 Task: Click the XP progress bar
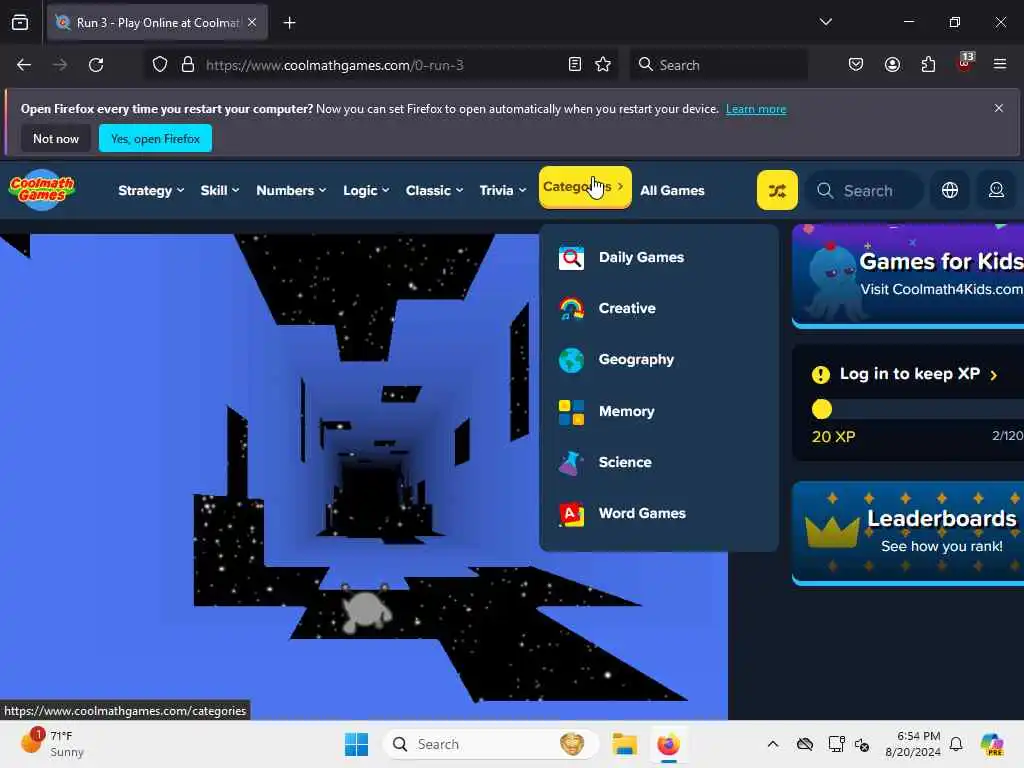pos(918,409)
